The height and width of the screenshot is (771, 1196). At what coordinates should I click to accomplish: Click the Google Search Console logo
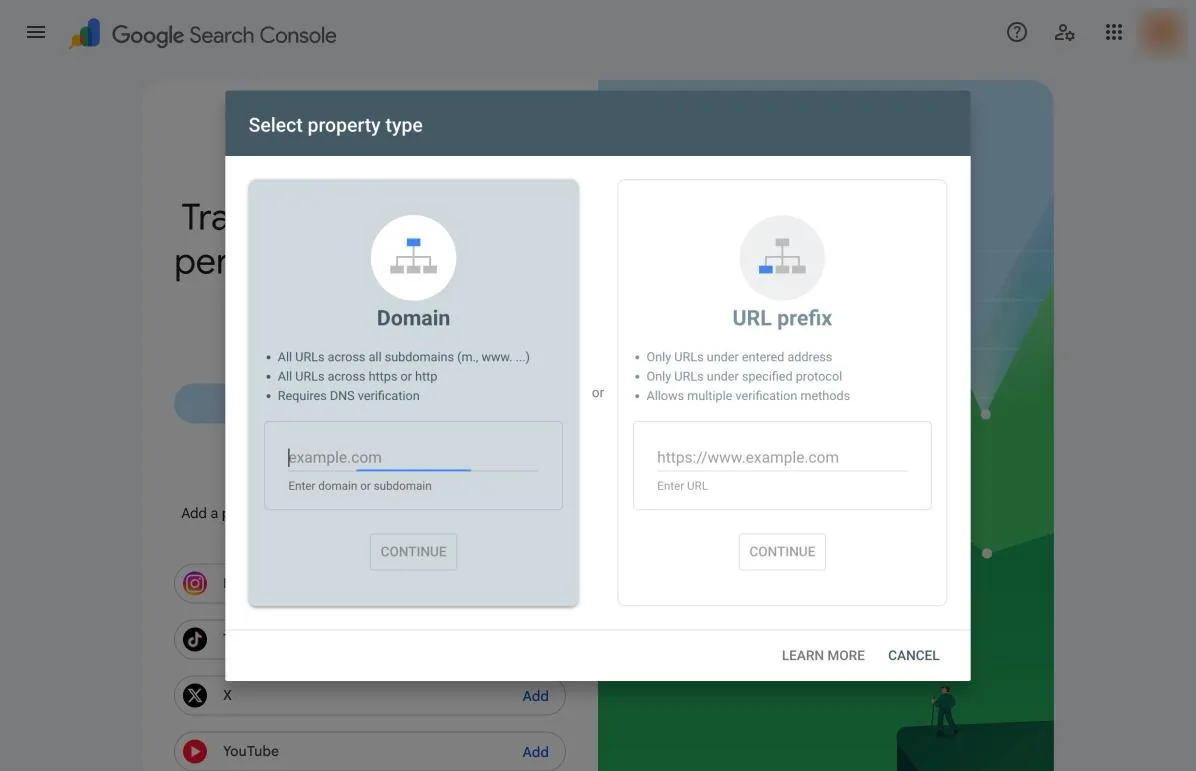[x=203, y=34]
